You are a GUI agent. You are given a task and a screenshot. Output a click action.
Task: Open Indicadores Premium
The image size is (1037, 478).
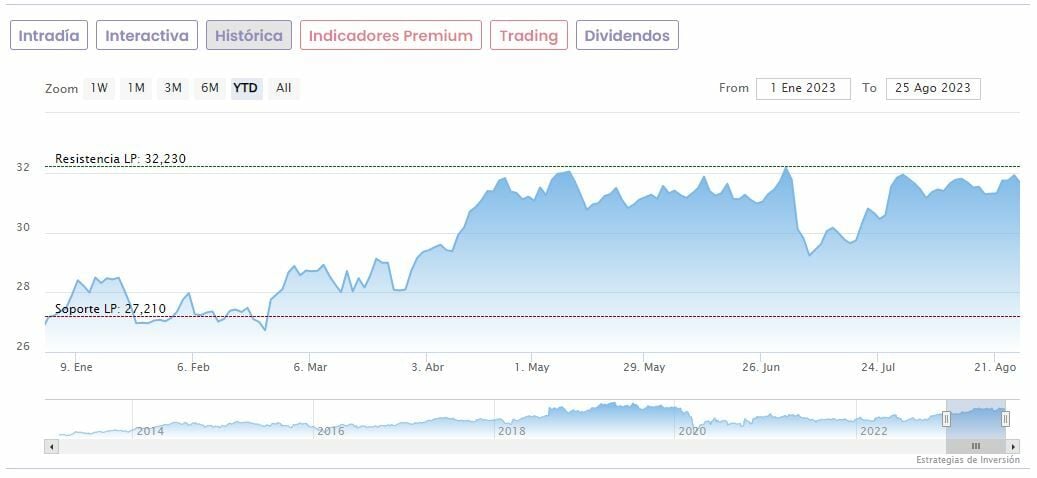click(390, 36)
